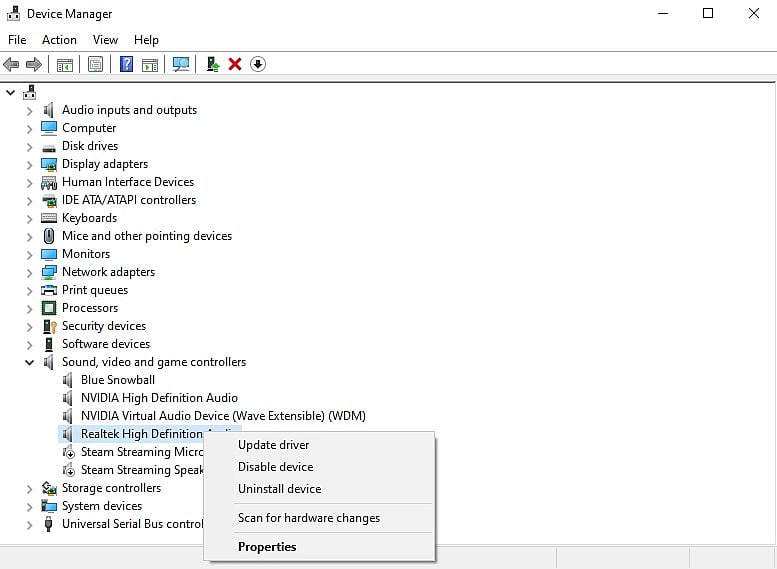777x569 pixels.
Task: Open Properties from the context menu
Action: [320, 547]
